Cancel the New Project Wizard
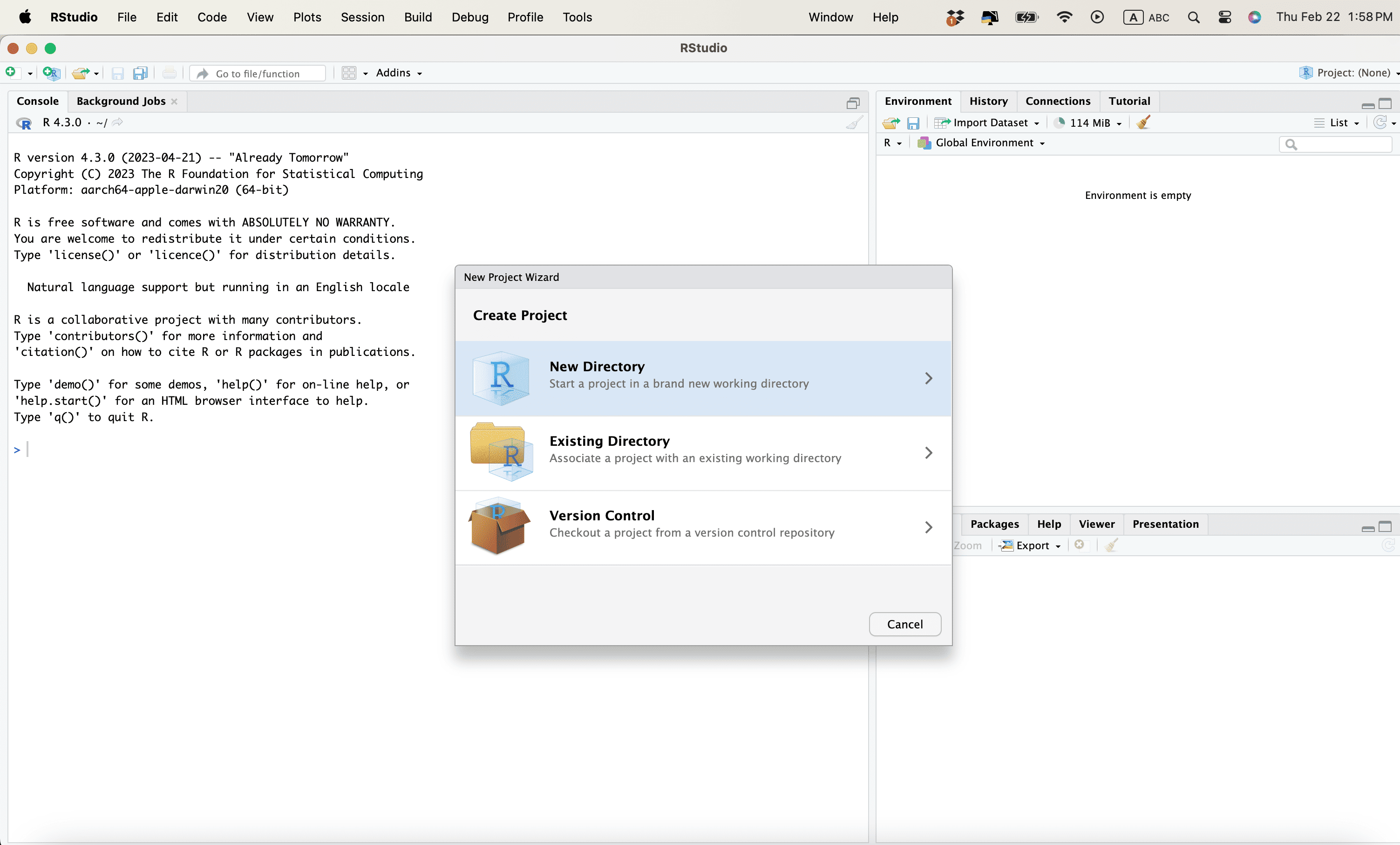 (904, 624)
